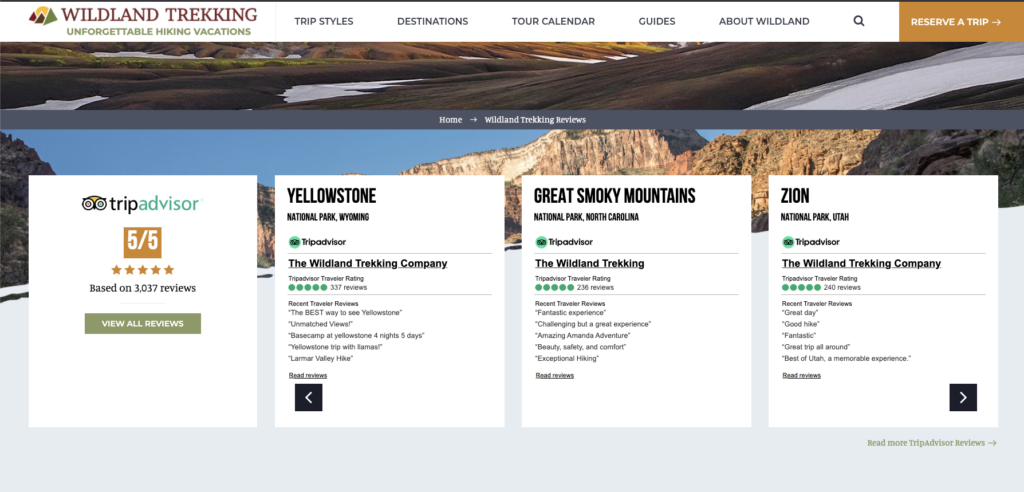Open the About Wildland menu
1024x492 pixels.
coord(764,22)
